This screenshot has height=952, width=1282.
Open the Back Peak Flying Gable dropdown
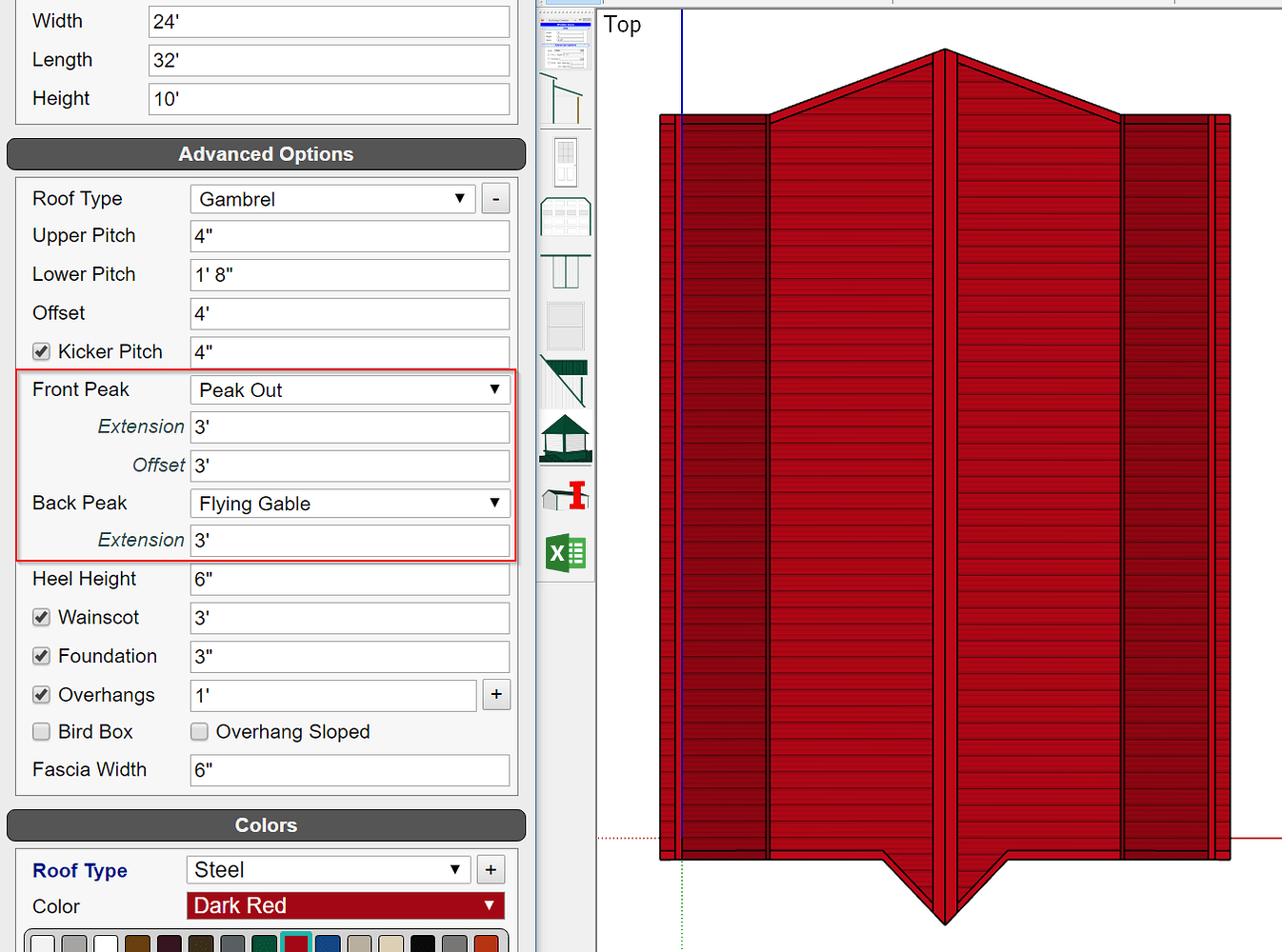point(350,504)
